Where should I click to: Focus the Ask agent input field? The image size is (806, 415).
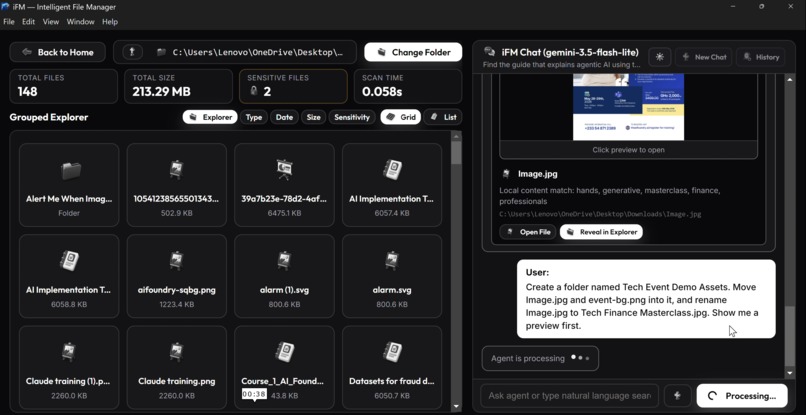coord(569,396)
